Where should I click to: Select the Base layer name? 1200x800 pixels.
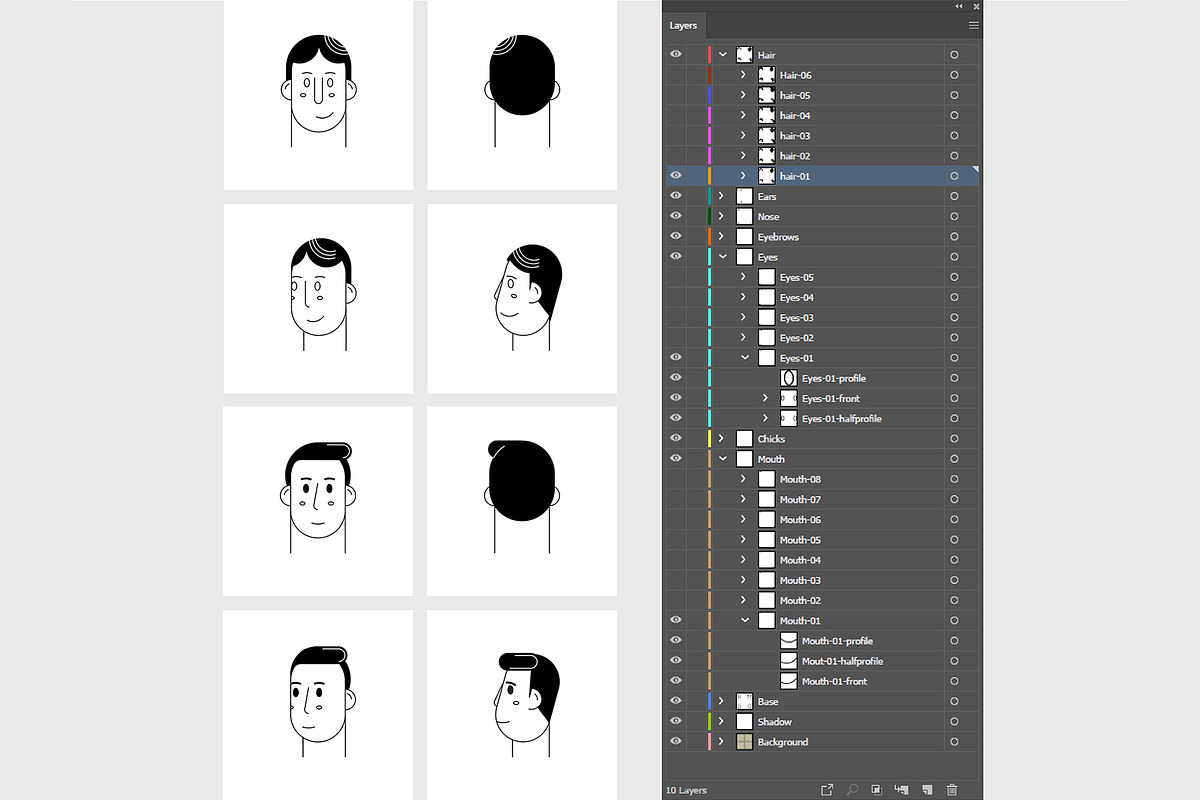click(768, 702)
